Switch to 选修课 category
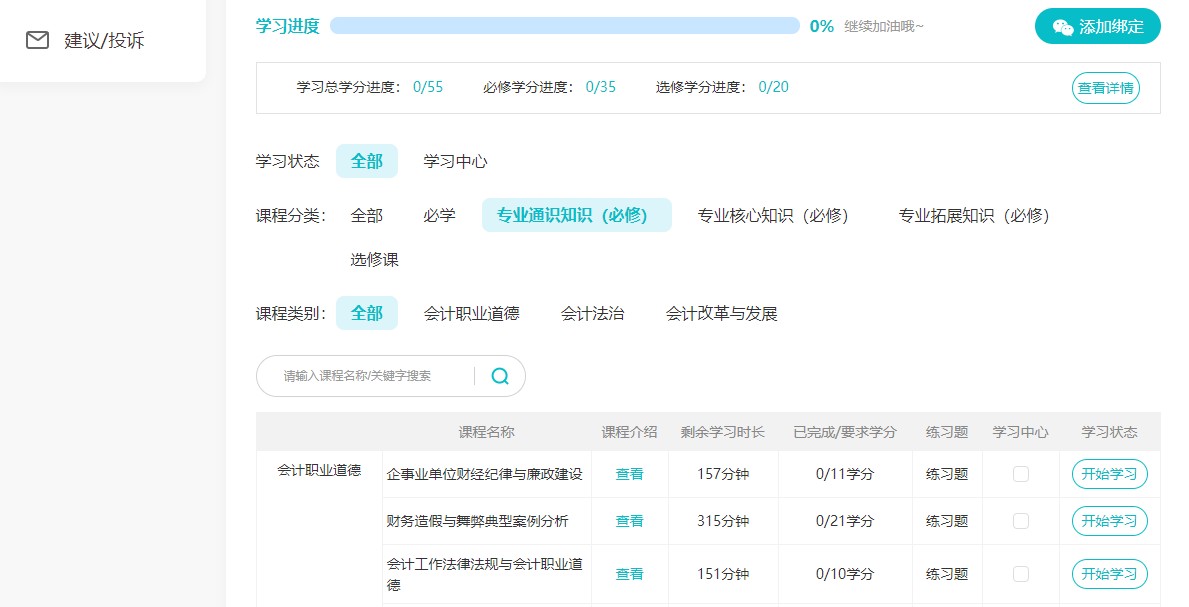The width and height of the screenshot is (1189, 607). point(374,260)
